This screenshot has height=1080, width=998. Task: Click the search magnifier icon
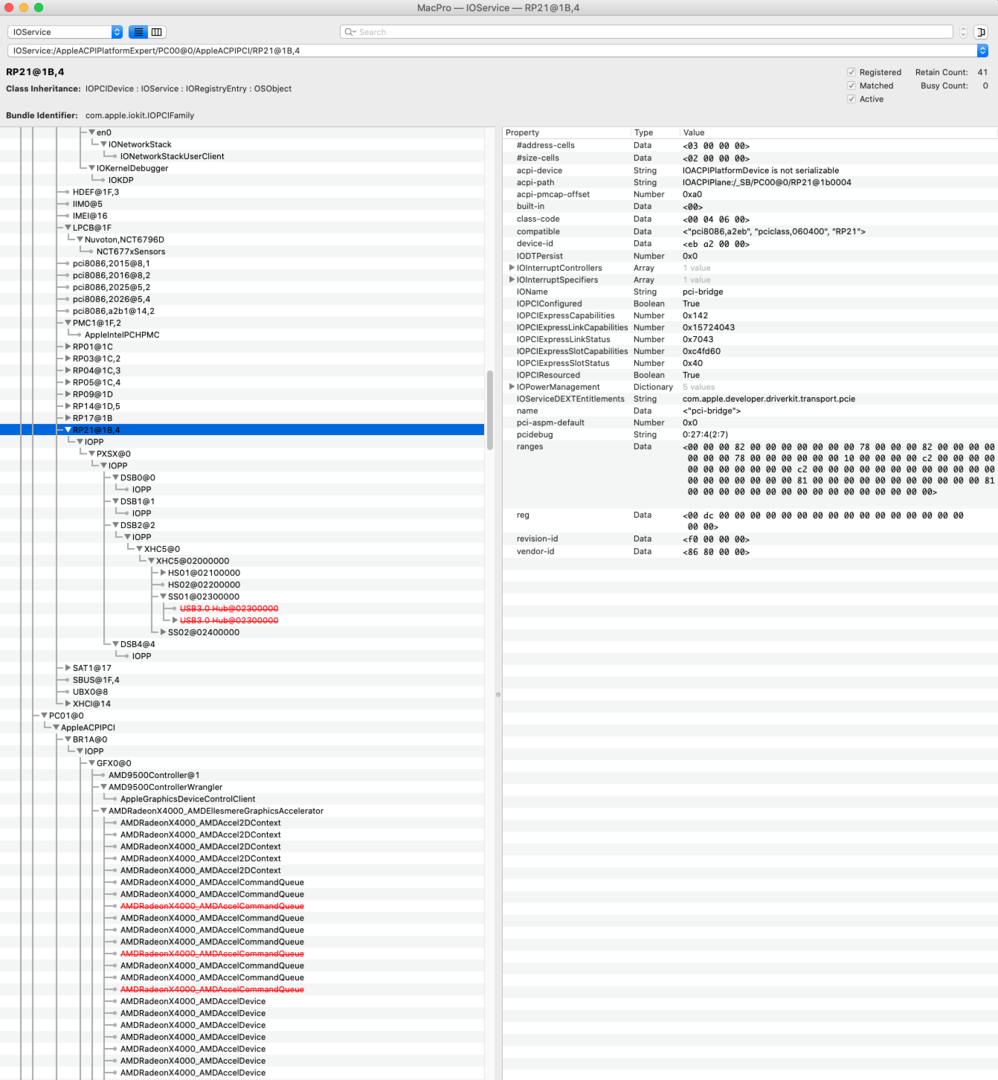pos(349,32)
